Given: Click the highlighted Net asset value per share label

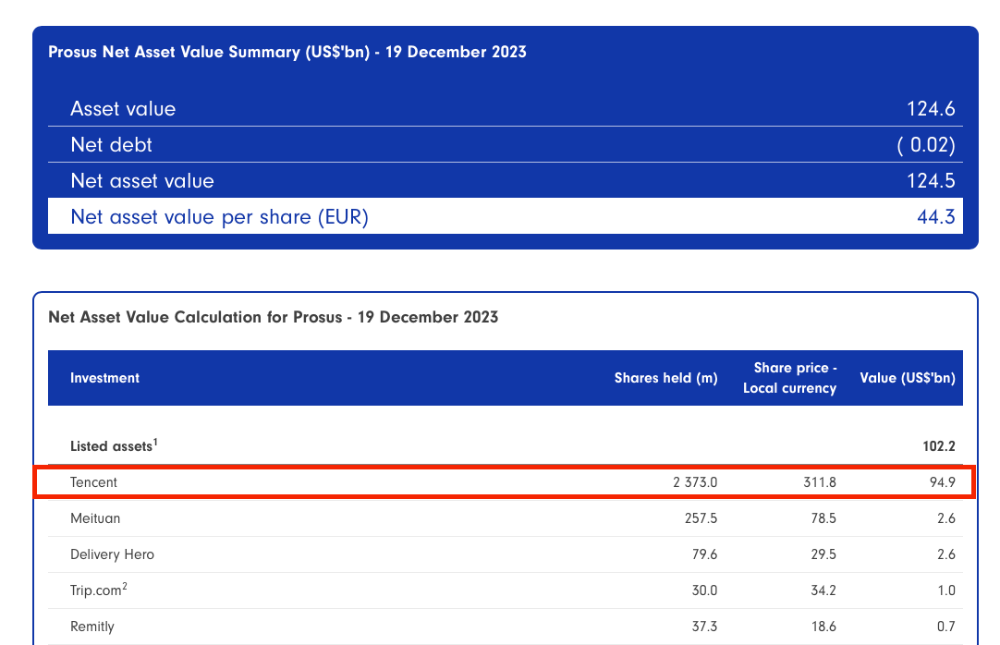Looking at the screenshot, I should coord(219,217).
